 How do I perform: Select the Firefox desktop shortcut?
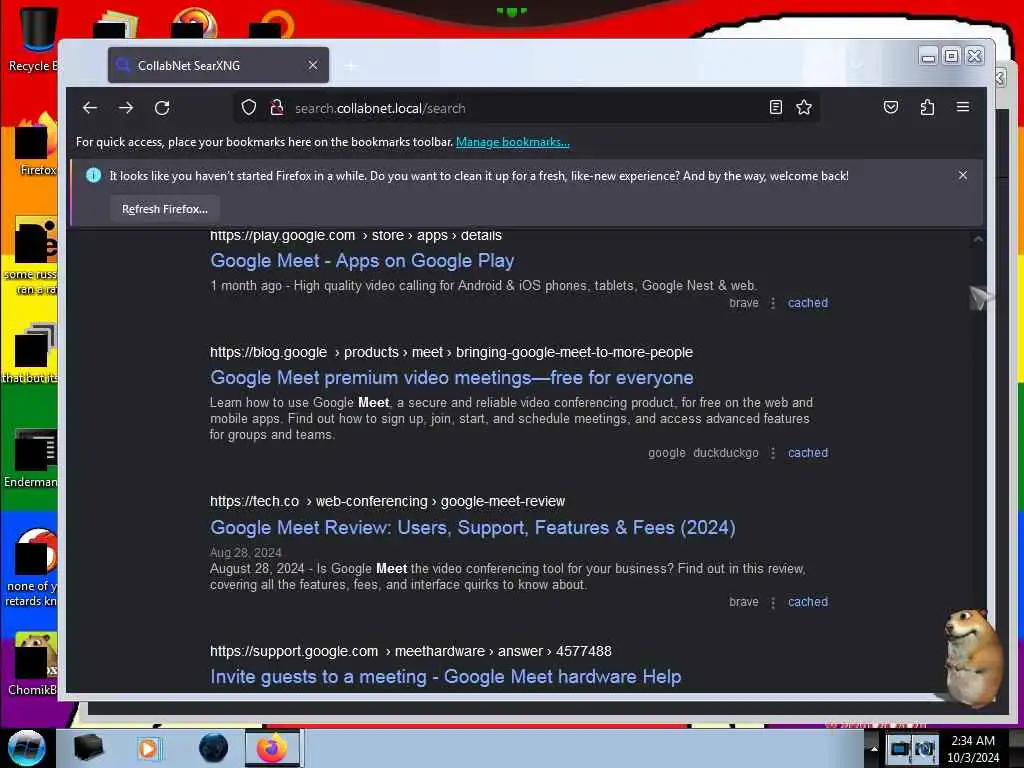click(36, 146)
